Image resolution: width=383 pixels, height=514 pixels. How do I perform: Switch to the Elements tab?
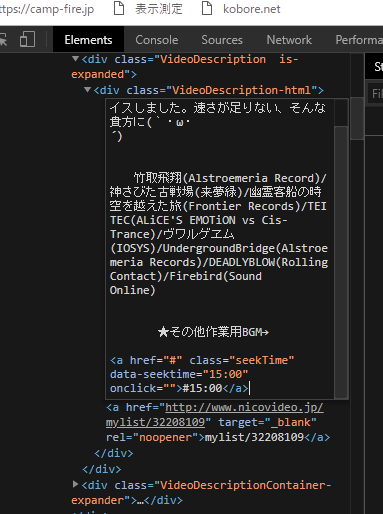88,40
